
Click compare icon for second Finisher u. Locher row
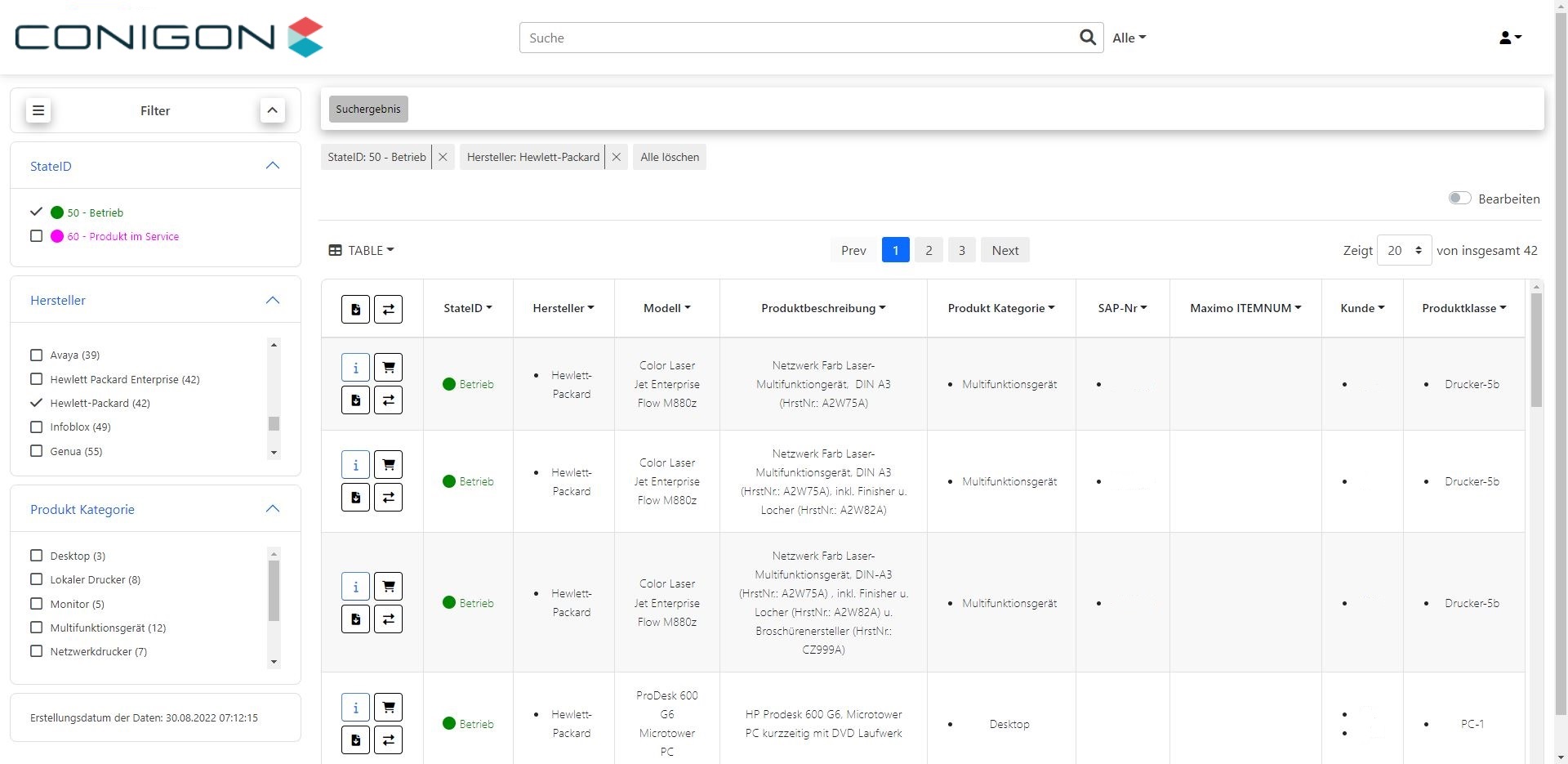pos(388,498)
